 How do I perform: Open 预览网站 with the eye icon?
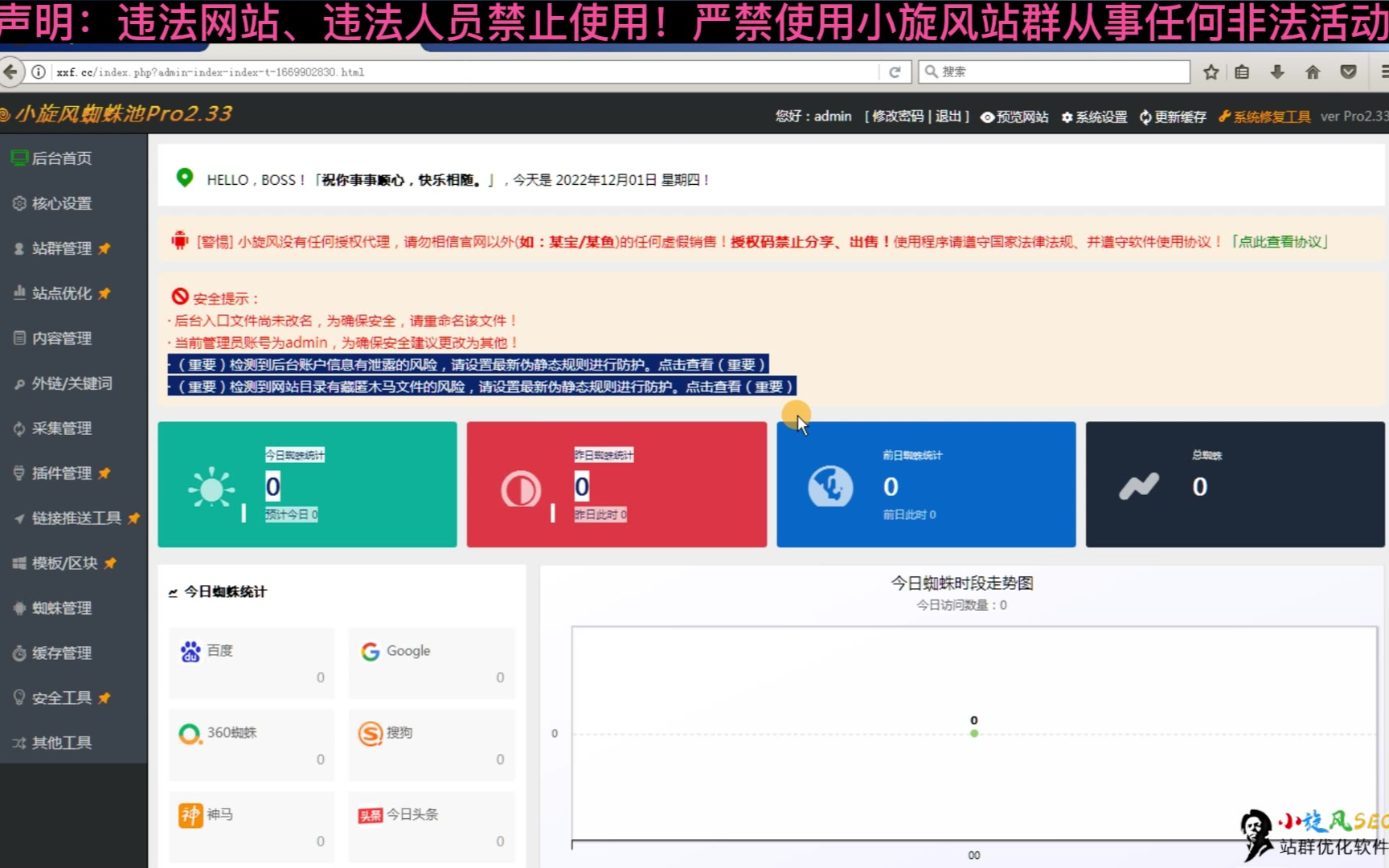tap(1014, 117)
